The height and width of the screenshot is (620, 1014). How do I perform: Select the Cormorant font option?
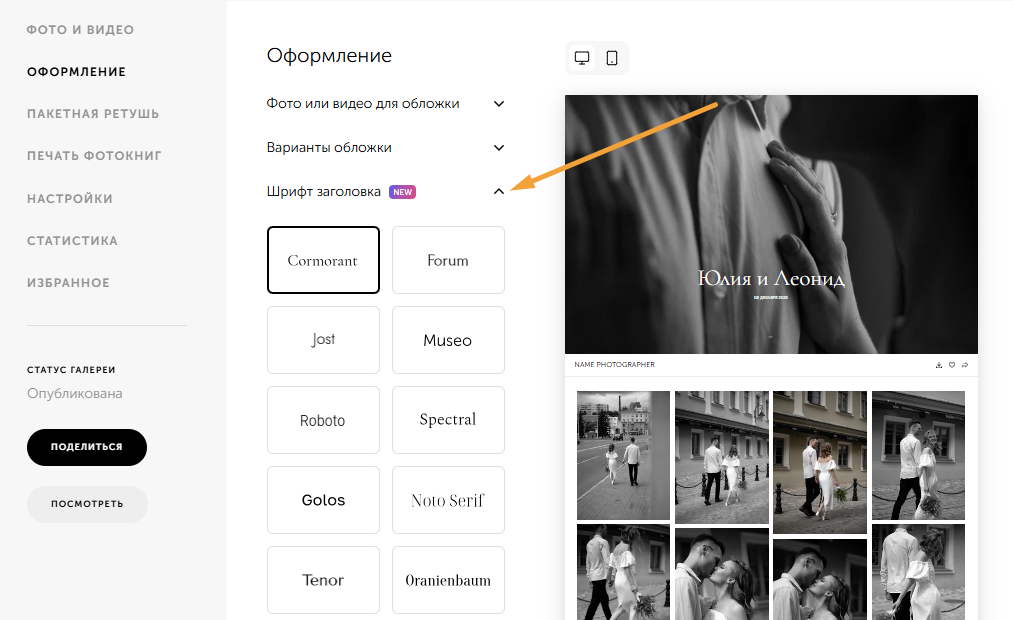point(323,260)
